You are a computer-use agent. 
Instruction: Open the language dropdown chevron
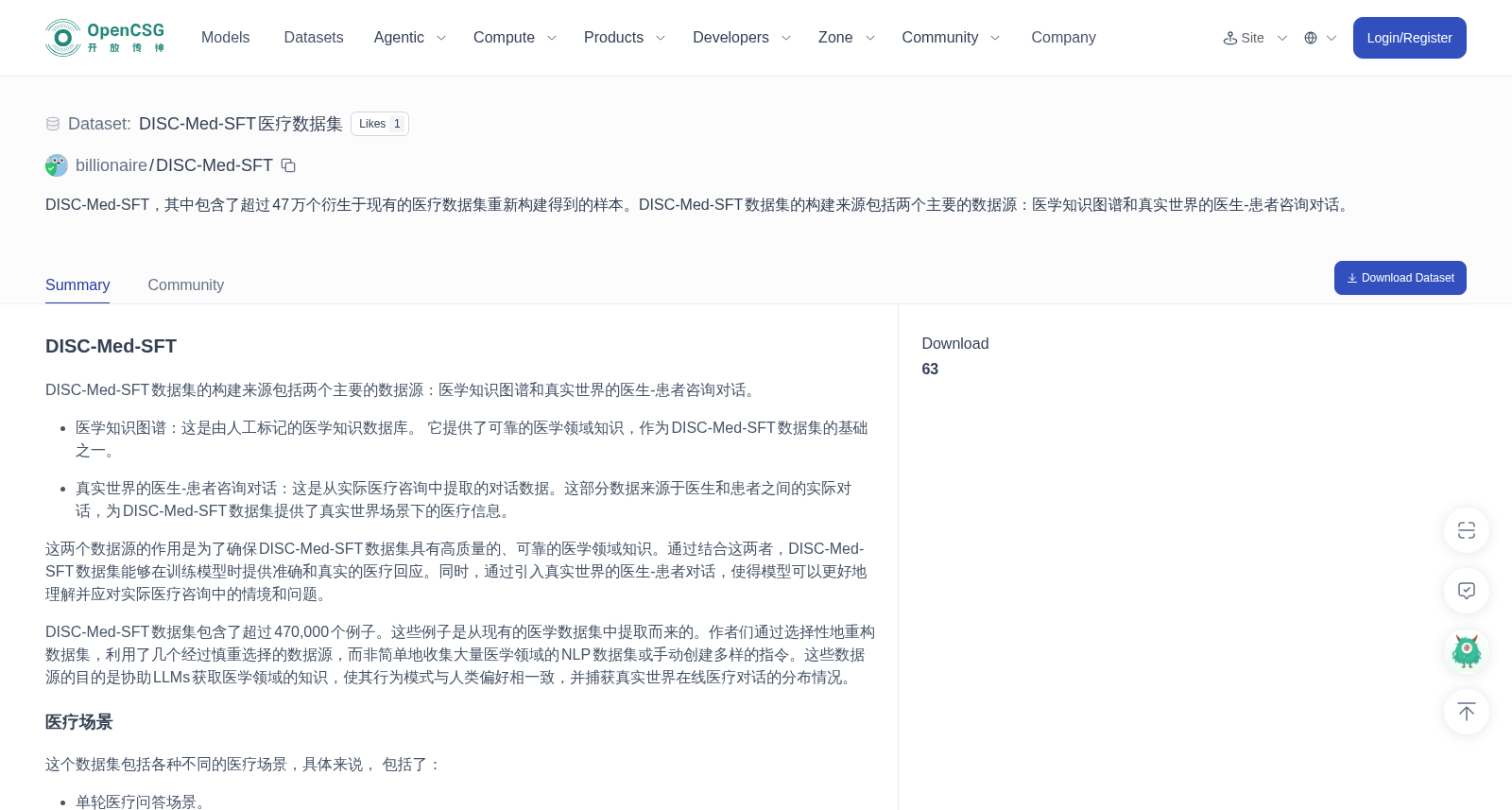pyautogui.click(x=1332, y=38)
